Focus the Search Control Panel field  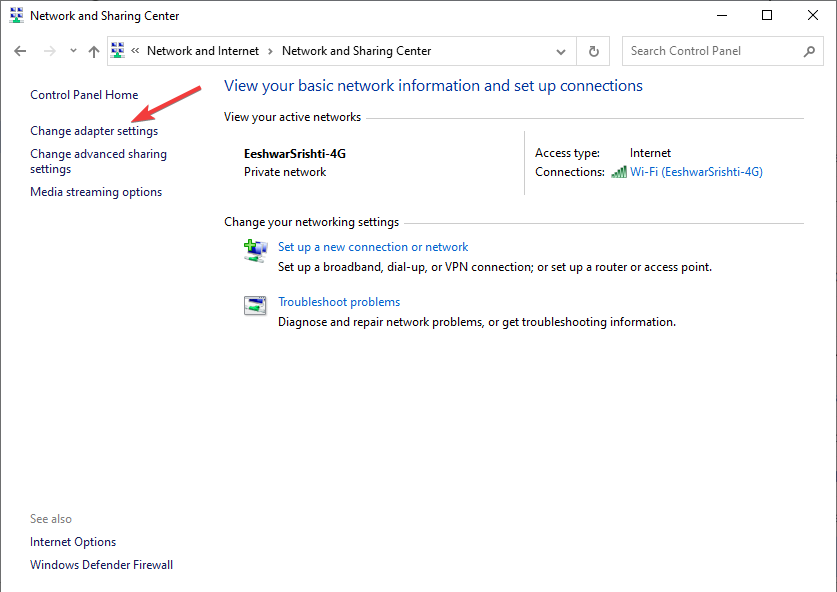(722, 51)
